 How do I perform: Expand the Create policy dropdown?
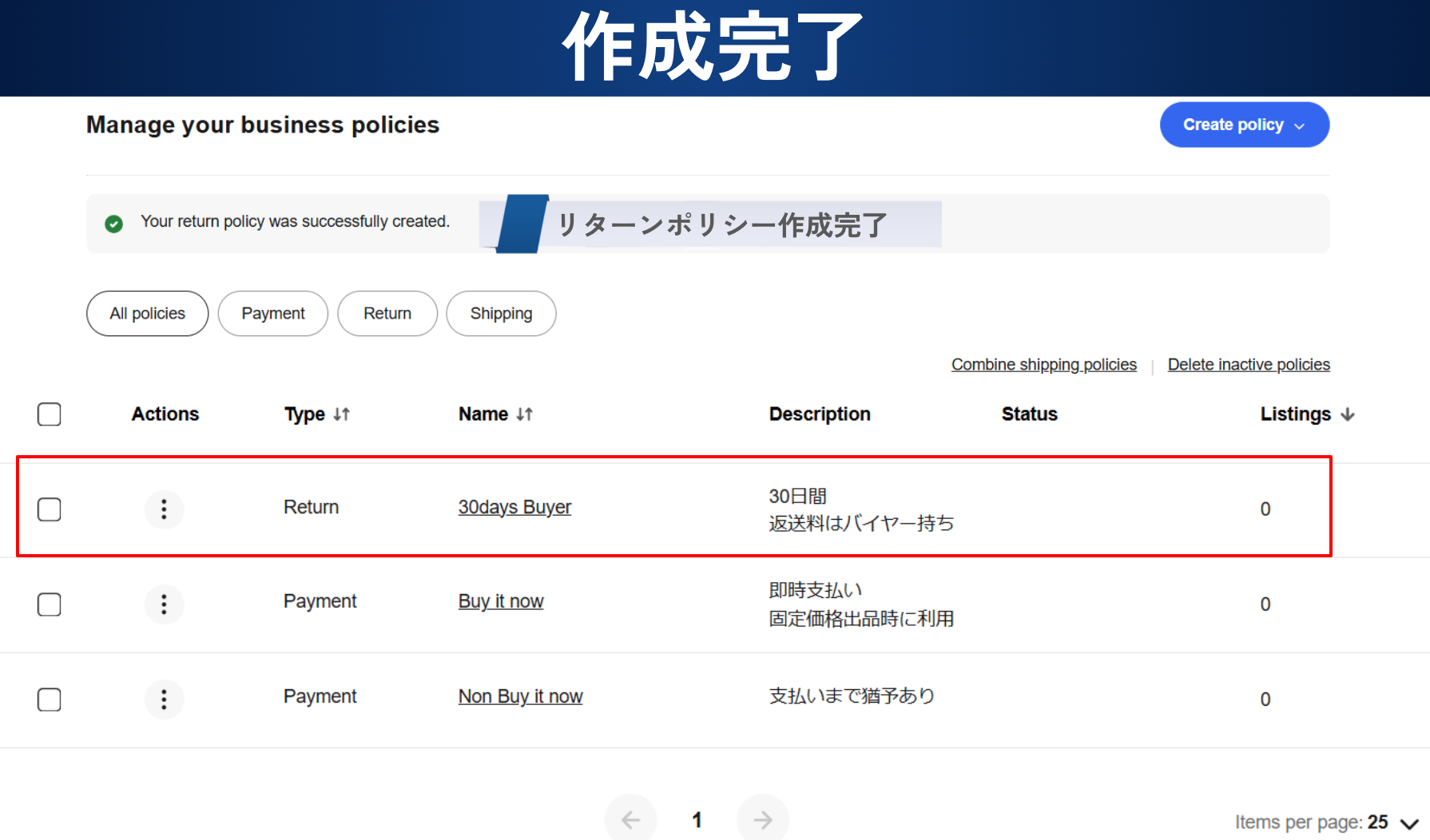coord(1244,125)
